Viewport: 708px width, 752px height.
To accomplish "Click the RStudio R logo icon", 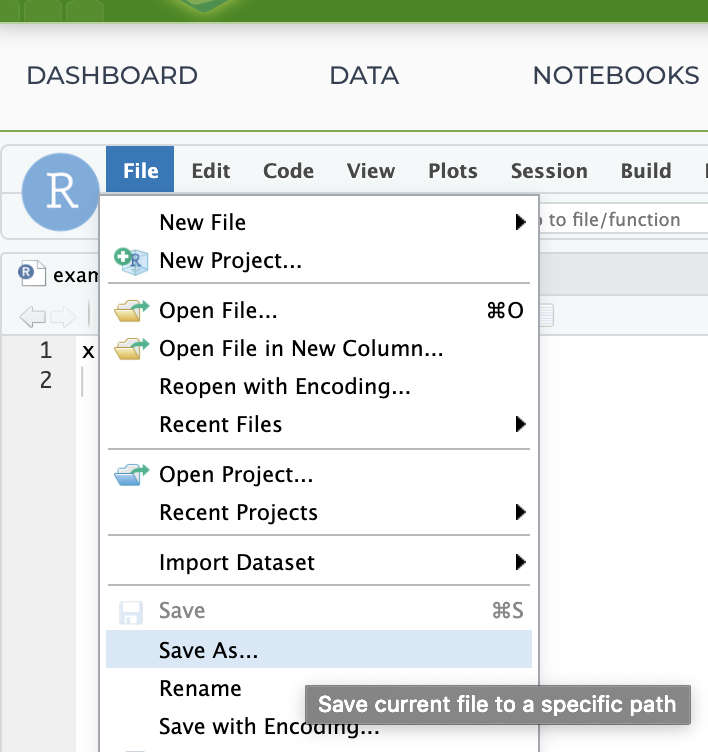I will click(x=60, y=192).
